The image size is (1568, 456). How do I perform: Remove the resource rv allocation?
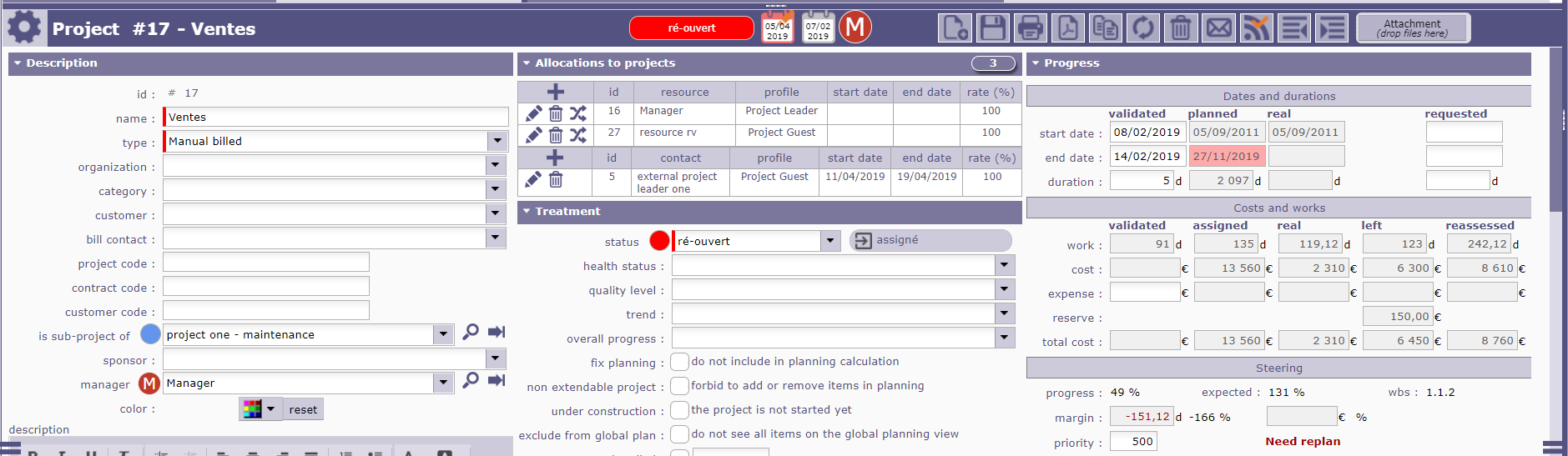556,134
